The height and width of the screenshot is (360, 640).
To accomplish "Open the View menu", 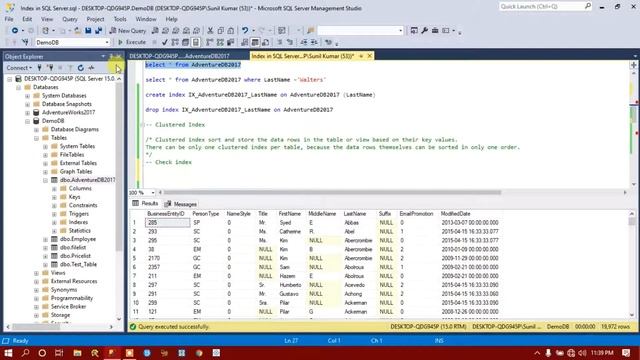I will tap(47, 19).
